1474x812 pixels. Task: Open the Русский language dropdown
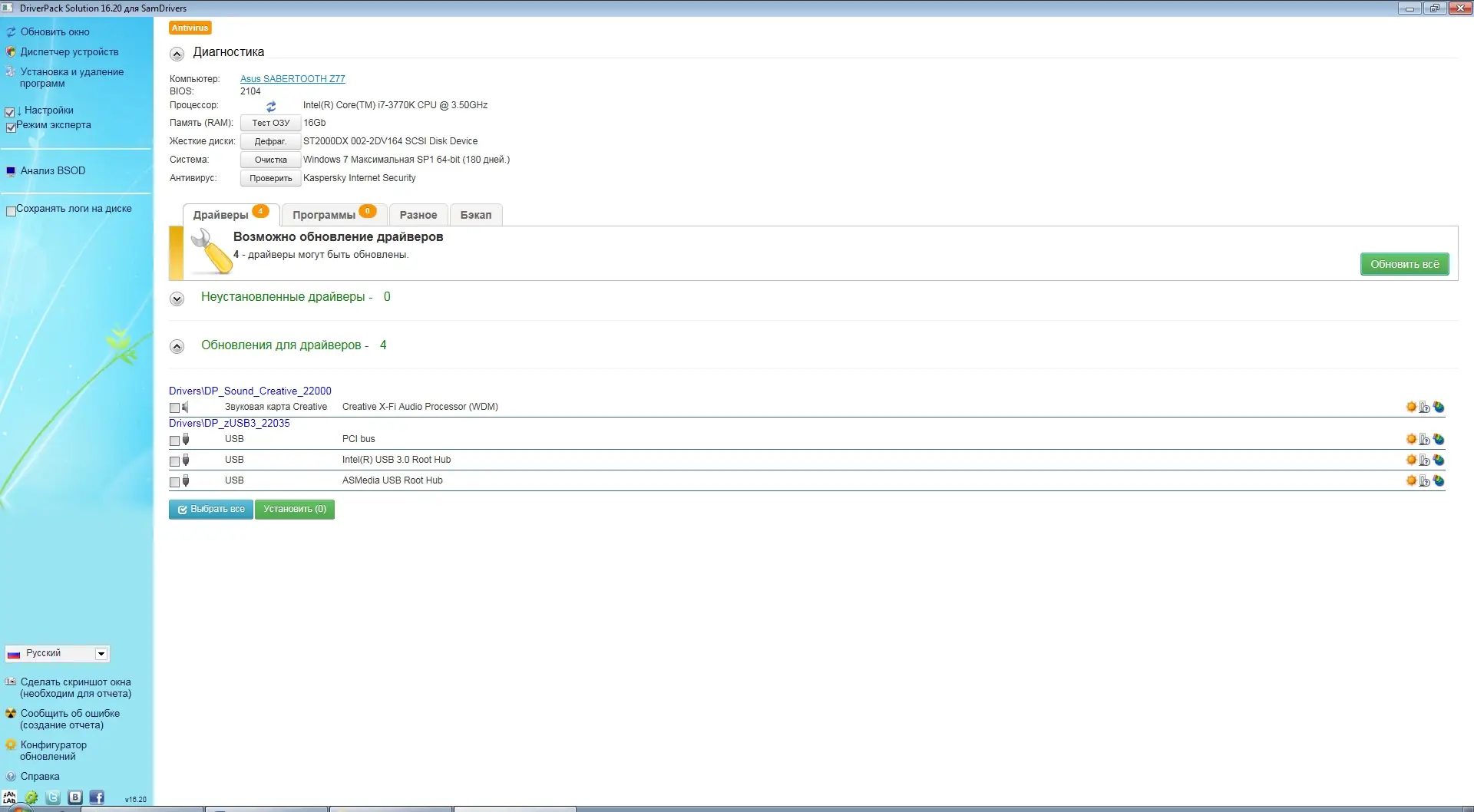58,653
